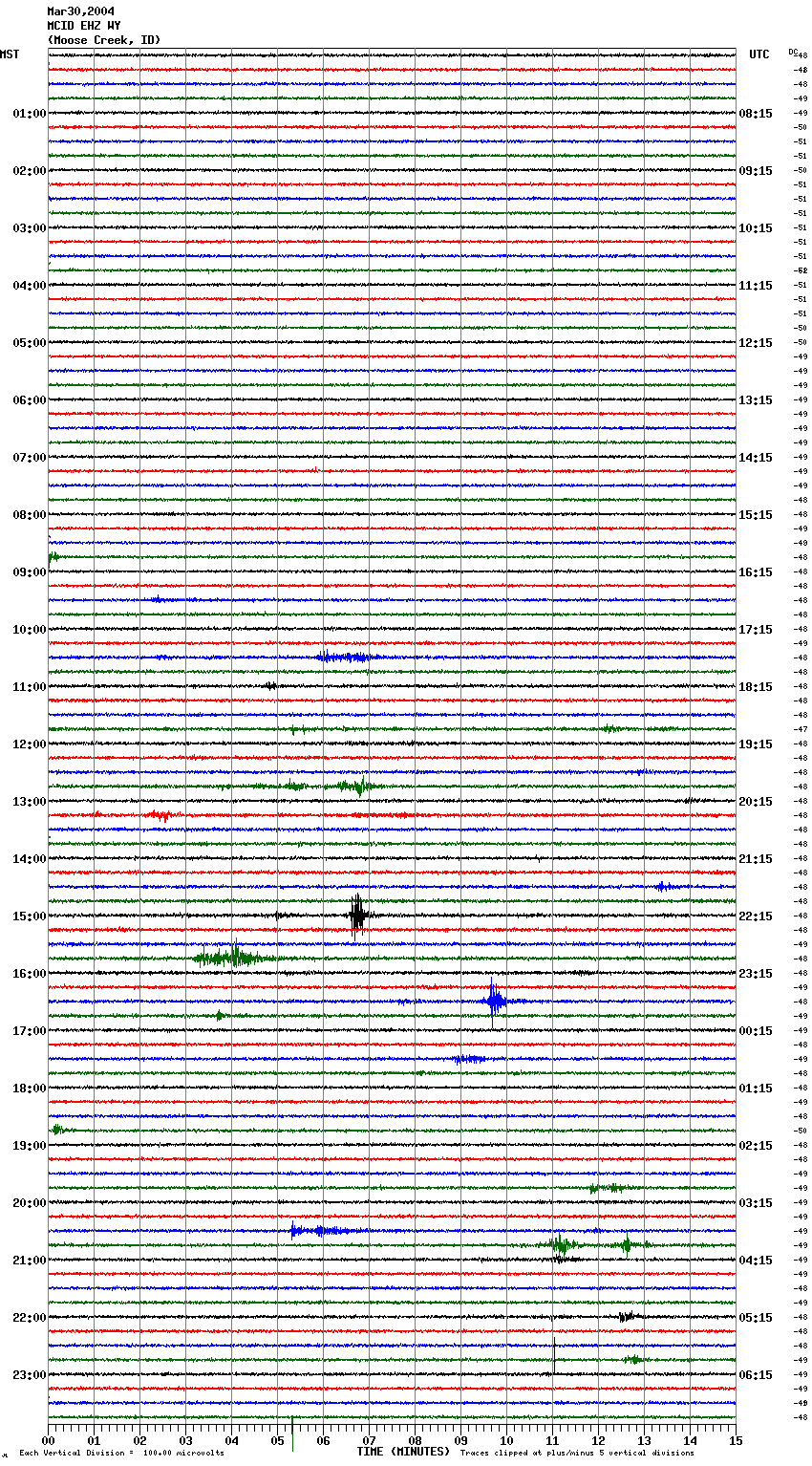Image resolution: width=812 pixels, height=1466 pixels.
Task: Click the location text (Moose Creek, ID)
Action: tap(104, 40)
